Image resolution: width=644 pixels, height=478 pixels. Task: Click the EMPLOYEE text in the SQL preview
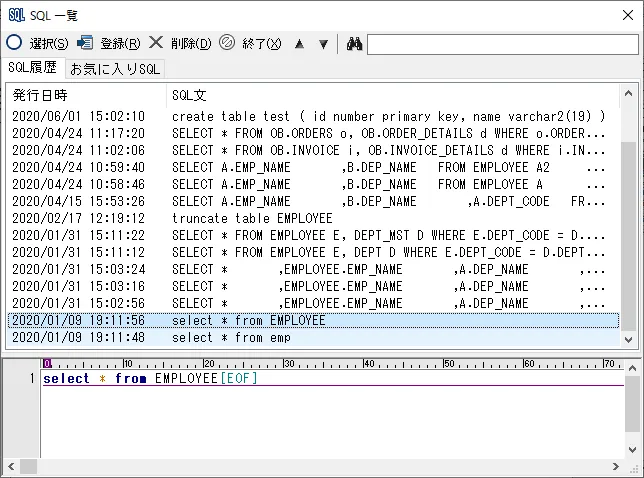tap(186, 378)
